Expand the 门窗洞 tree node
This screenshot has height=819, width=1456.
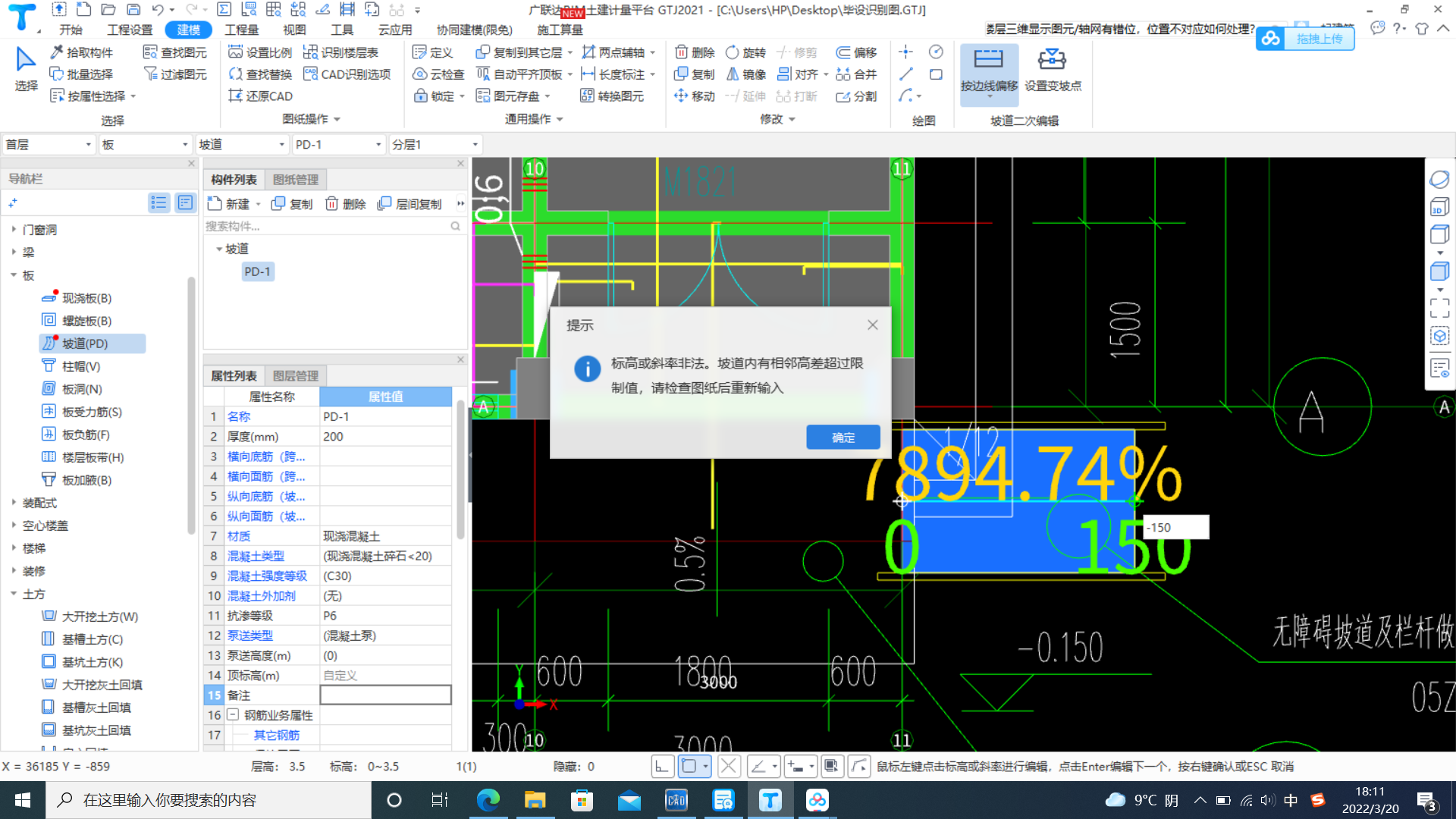click(14, 229)
